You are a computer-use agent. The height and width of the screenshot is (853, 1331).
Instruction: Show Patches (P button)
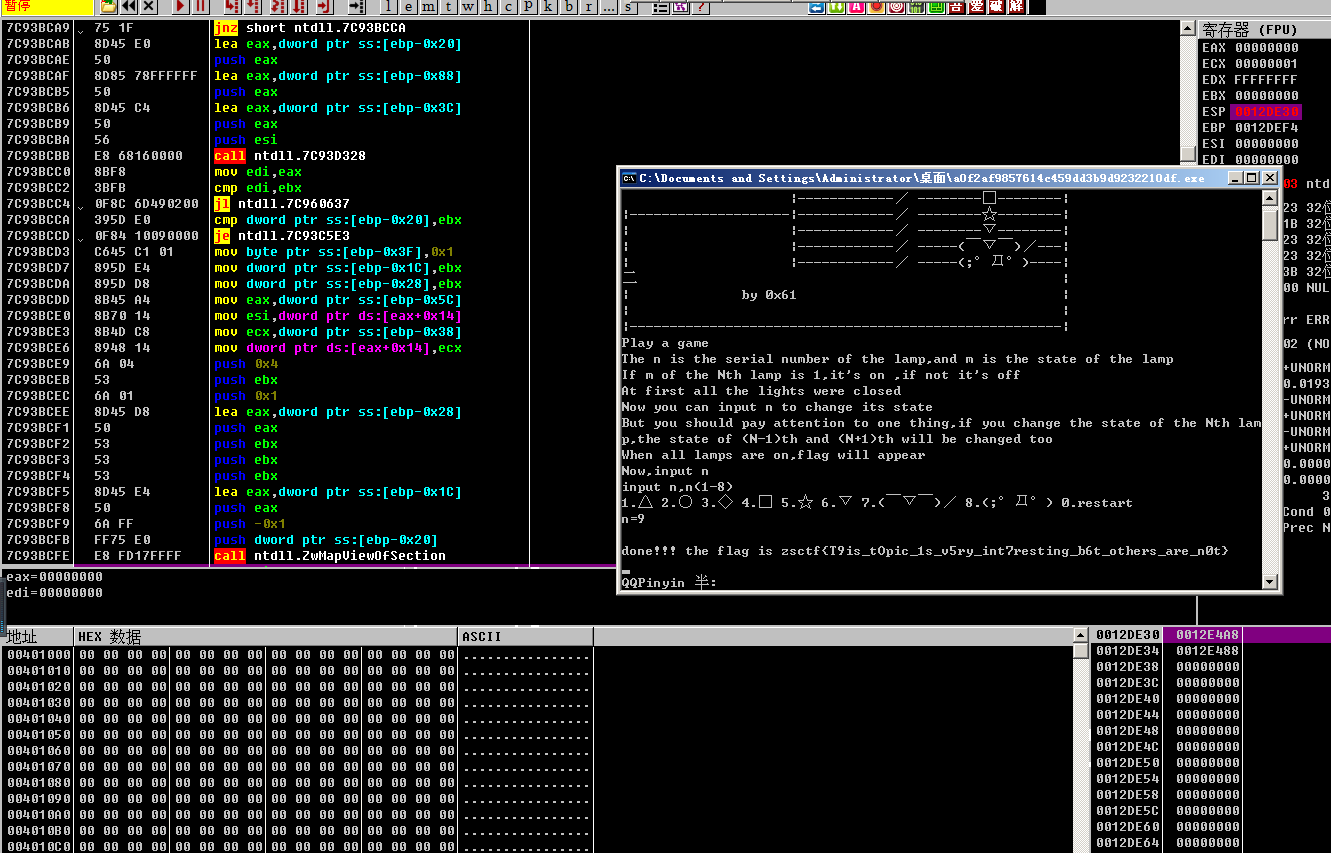[528, 7]
